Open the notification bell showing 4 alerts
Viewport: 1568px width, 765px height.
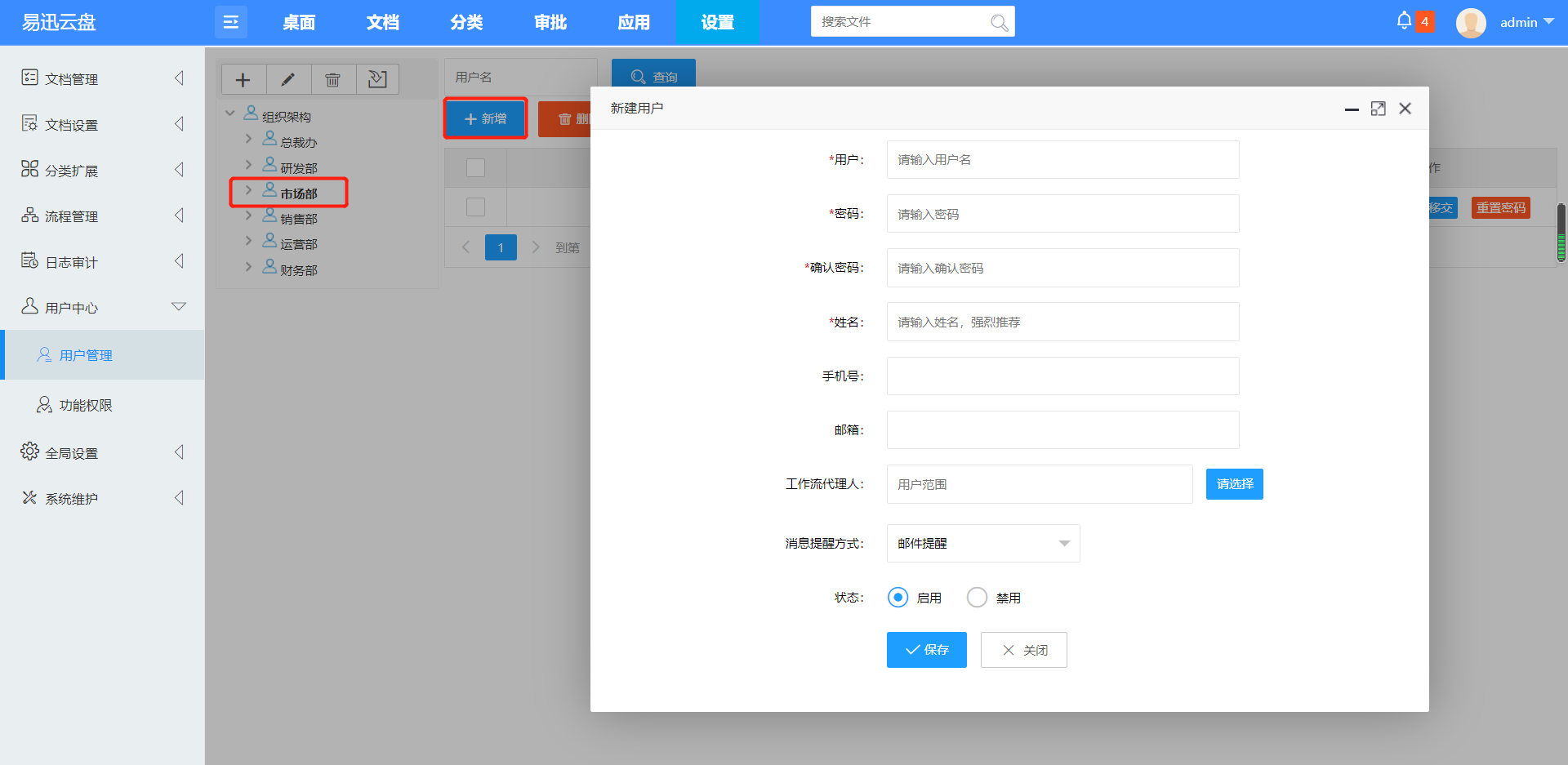pos(1404,20)
